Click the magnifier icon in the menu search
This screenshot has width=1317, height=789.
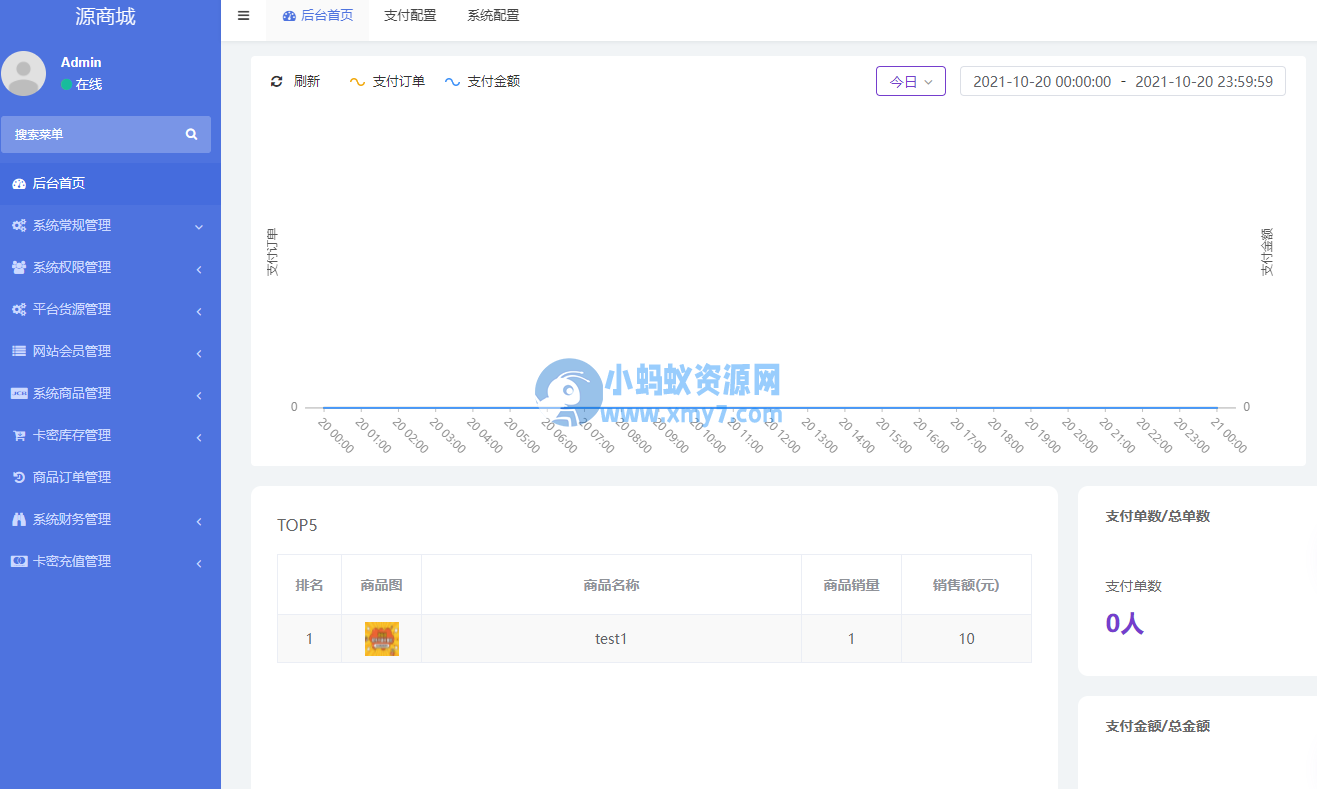(191, 133)
